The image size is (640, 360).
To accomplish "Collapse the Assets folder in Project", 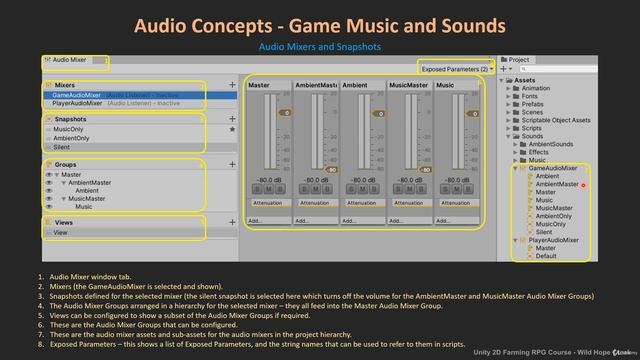I will 502,80.
